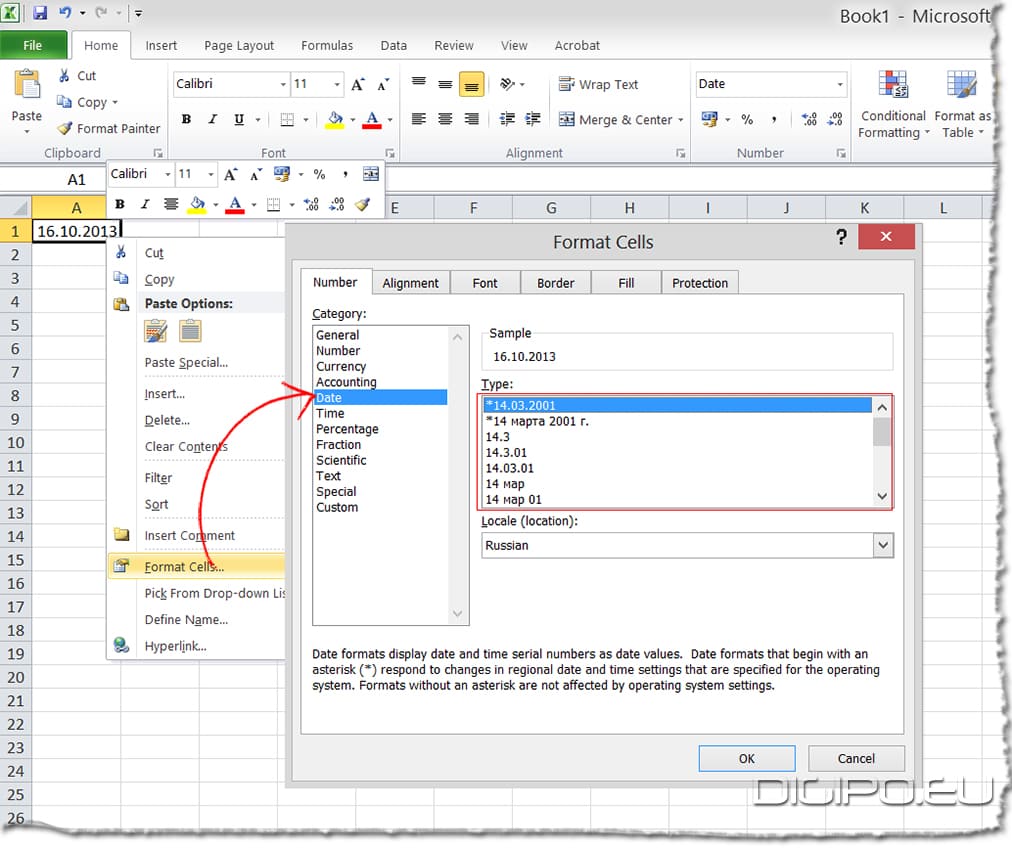Click the Save icon in quick access toolbar

point(40,14)
